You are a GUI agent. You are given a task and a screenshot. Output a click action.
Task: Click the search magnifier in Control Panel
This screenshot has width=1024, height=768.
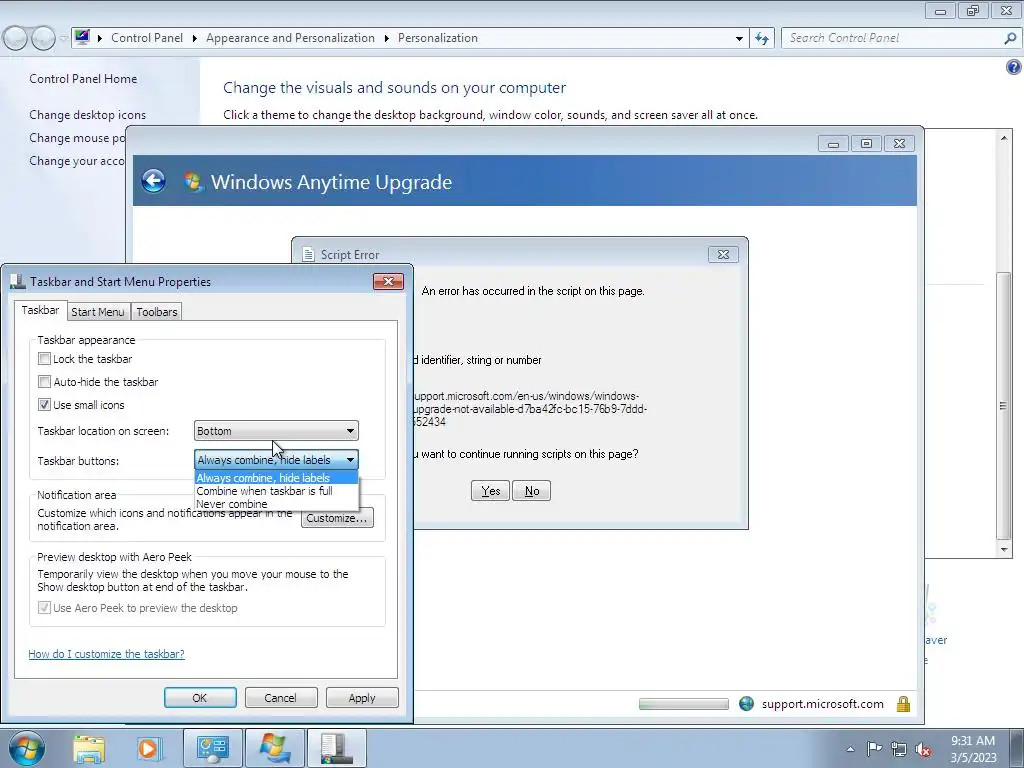[x=1010, y=38]
